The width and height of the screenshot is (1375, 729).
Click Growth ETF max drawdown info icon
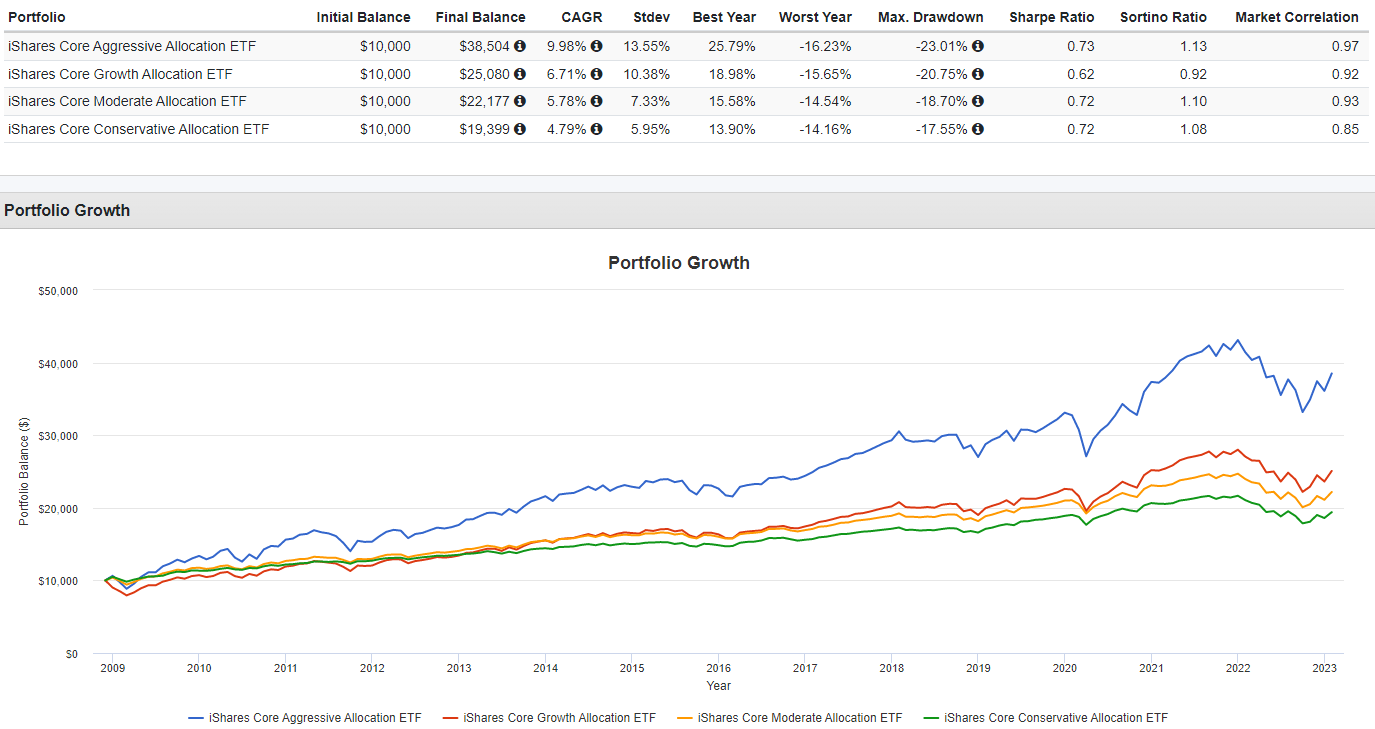pos(977,73)
